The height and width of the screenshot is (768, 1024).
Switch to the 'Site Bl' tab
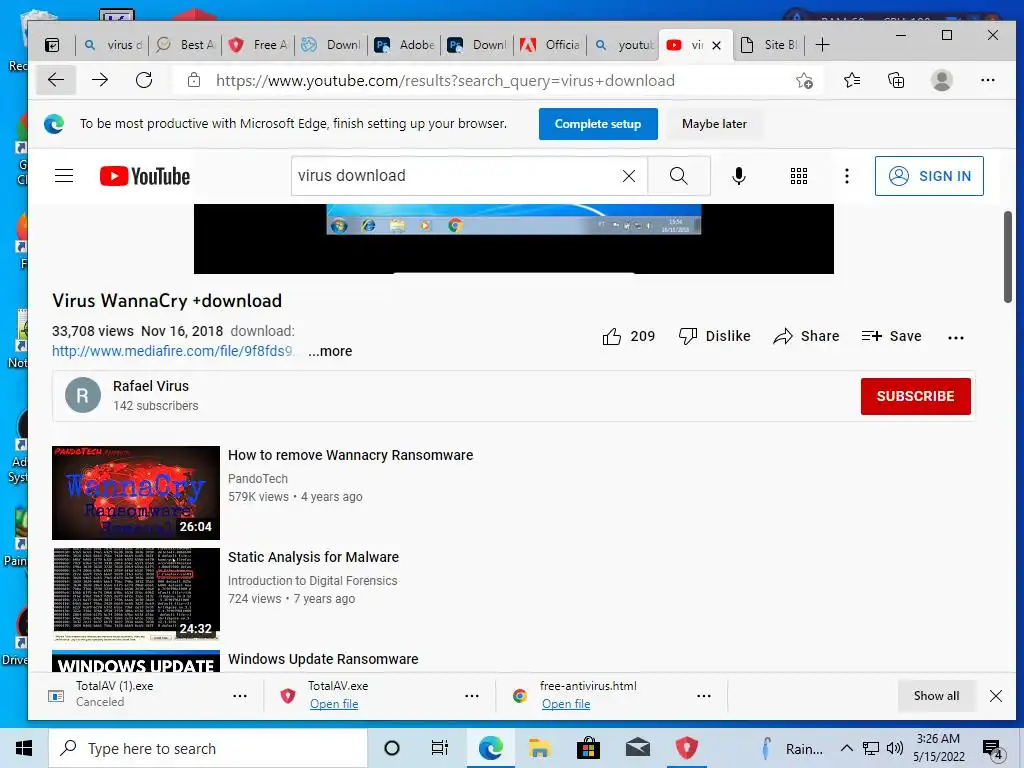coord(769,45)
